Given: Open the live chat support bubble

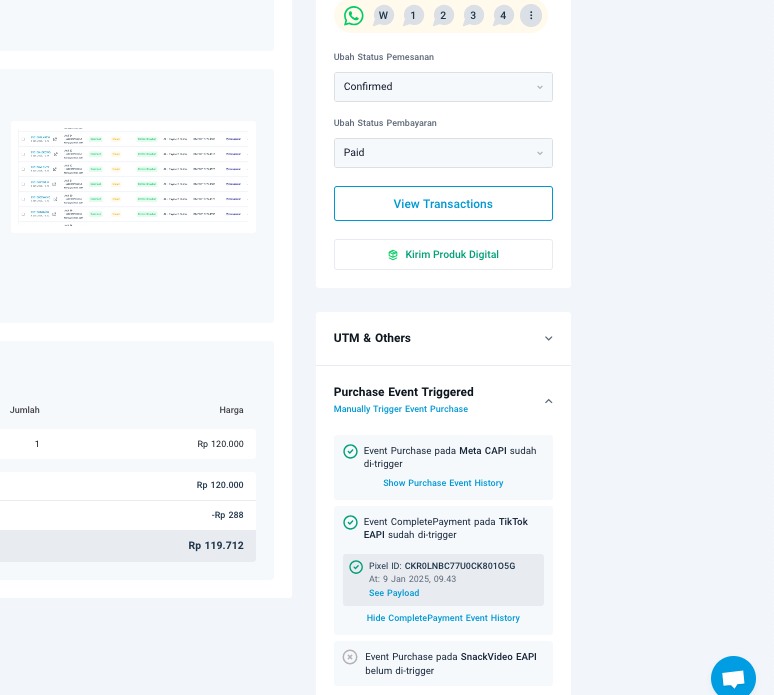Looking at the screenshot, I should coord(733,678).
